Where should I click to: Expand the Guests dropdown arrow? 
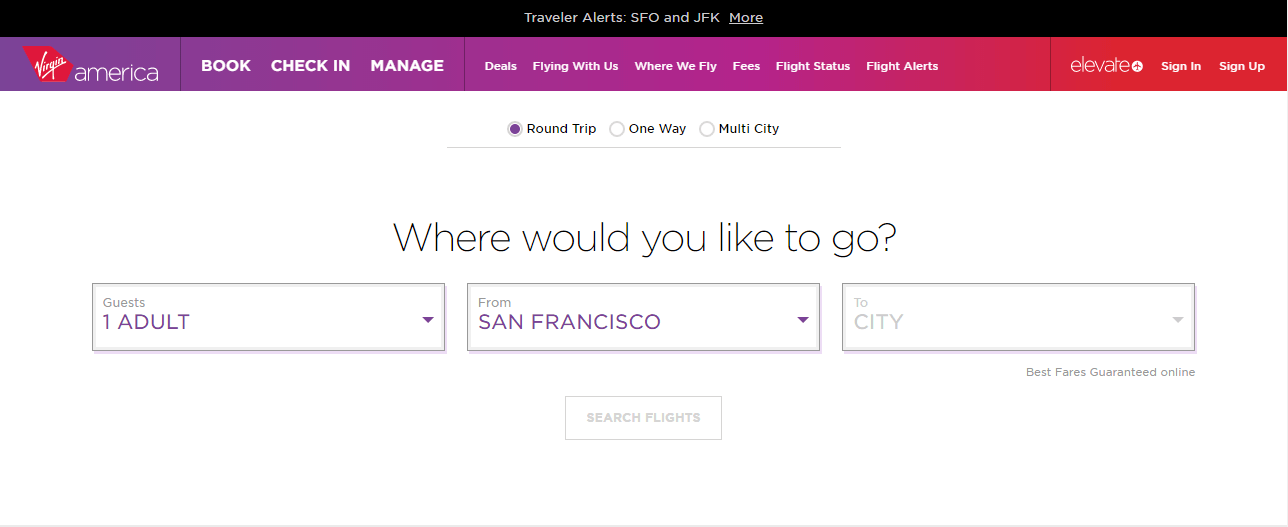(x=428, y=320)
